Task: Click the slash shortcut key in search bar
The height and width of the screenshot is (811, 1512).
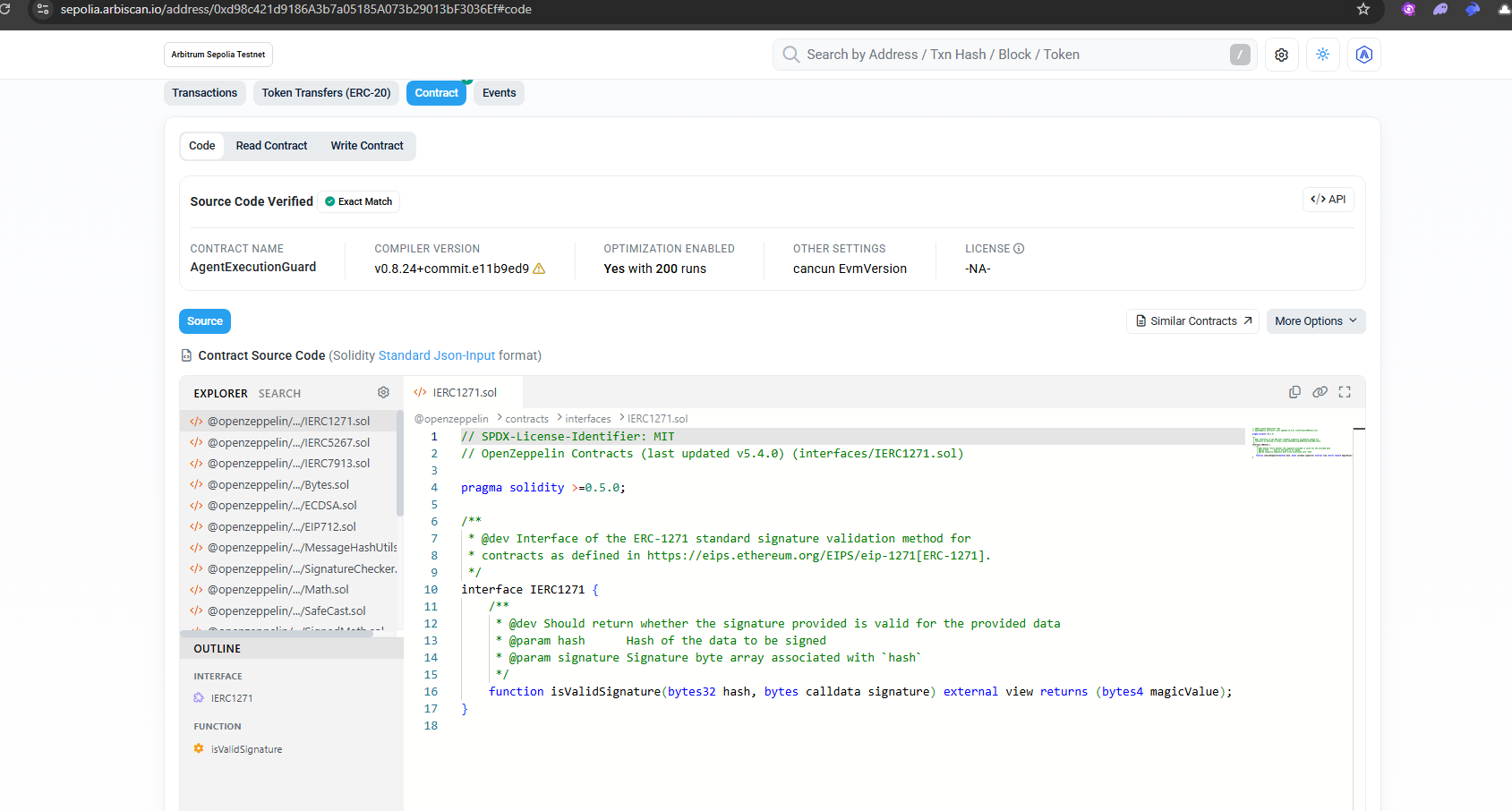Action: [1240, 55]
